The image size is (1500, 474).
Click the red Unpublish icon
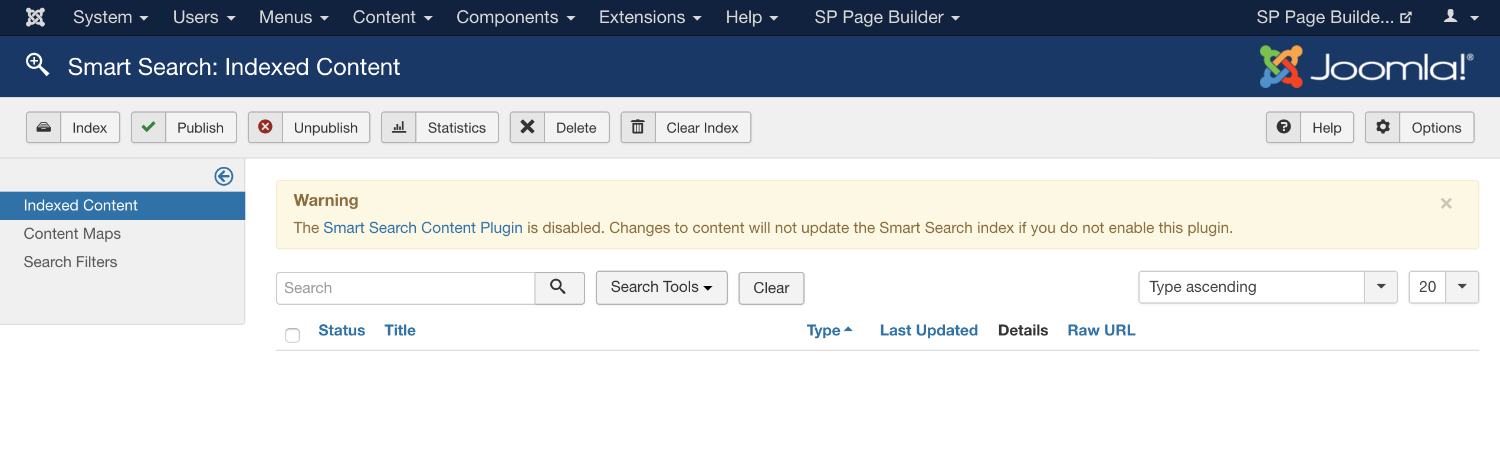click(265, 128)
